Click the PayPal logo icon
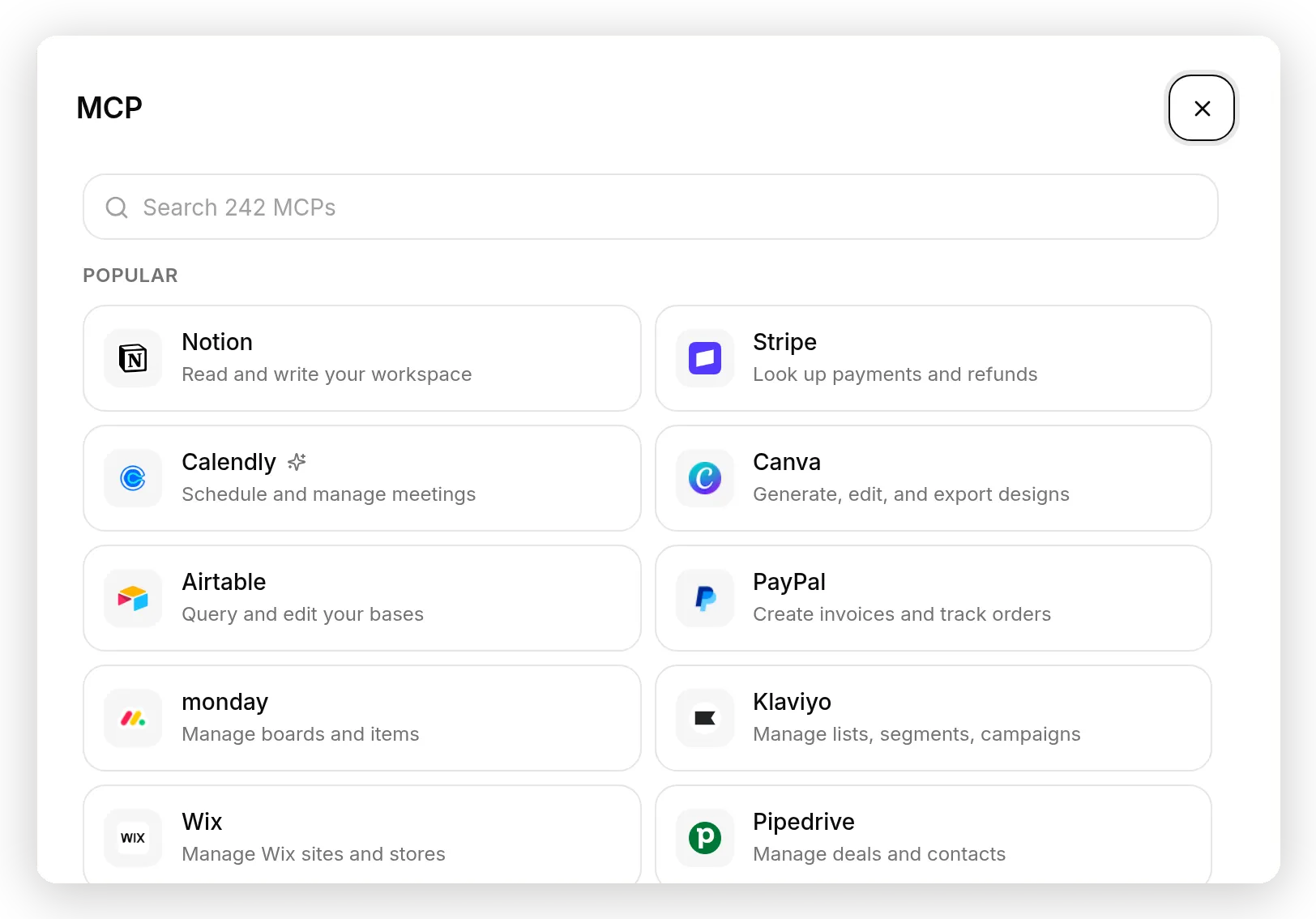This screenshot has width=1316, height=919. pos(705,598)
